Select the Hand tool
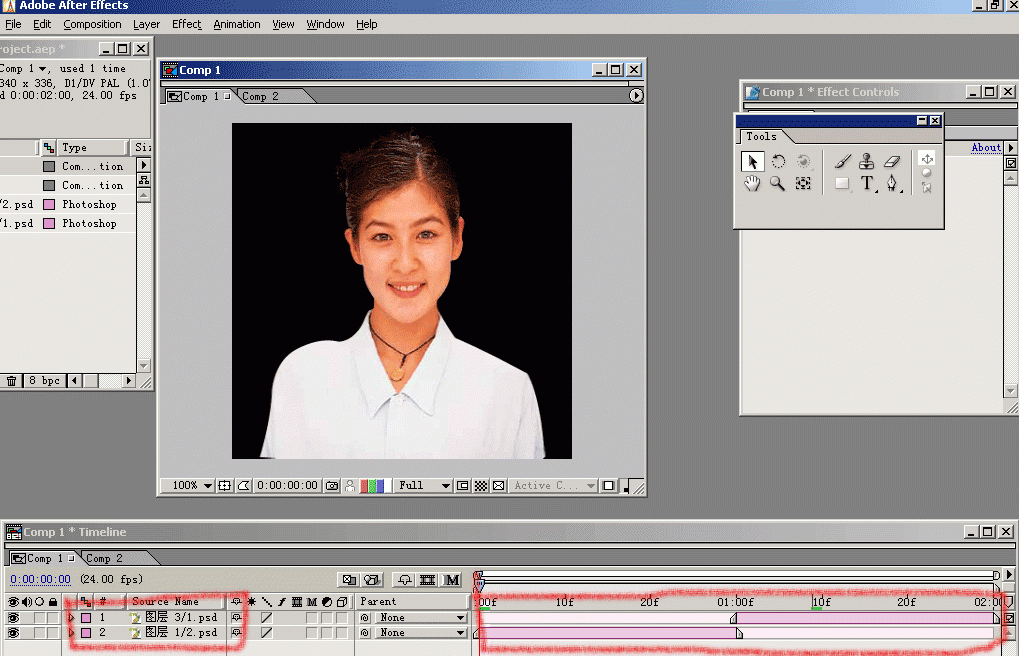Image resolution: width=1019 pixels, height=656 pixels. 752,184
